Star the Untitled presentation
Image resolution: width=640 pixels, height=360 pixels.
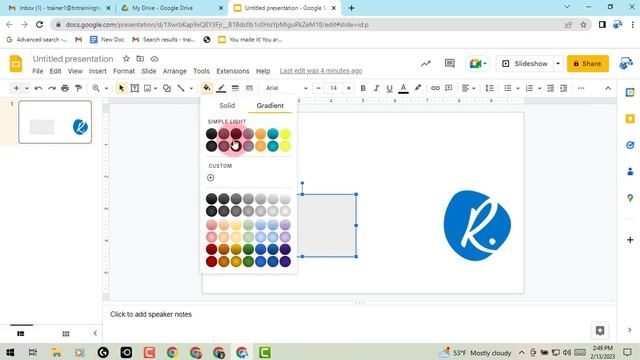126,58
